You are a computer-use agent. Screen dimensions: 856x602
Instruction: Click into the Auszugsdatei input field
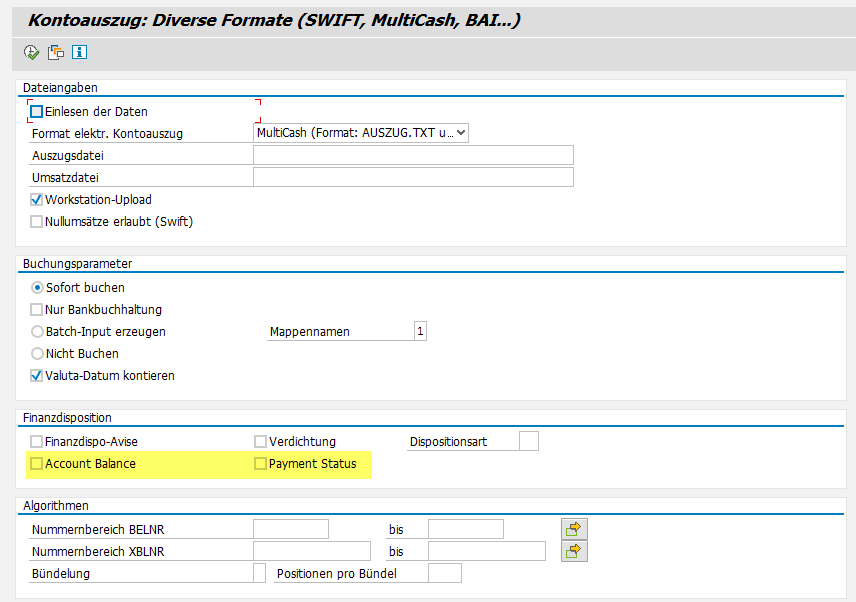413,155
